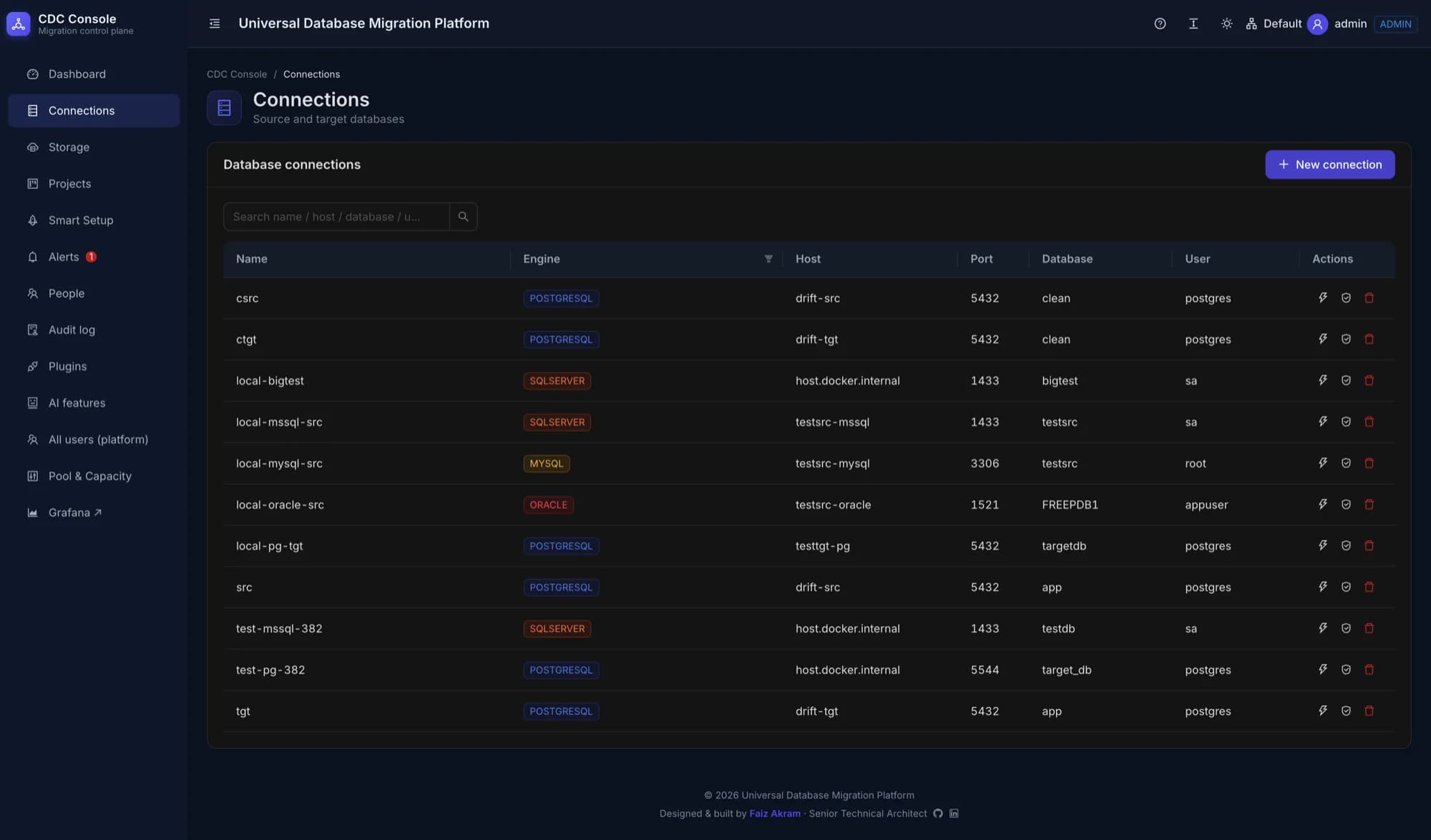Open the Grafana external link
Viewport: 1431px width, 840px height.
tap(94, 512)
